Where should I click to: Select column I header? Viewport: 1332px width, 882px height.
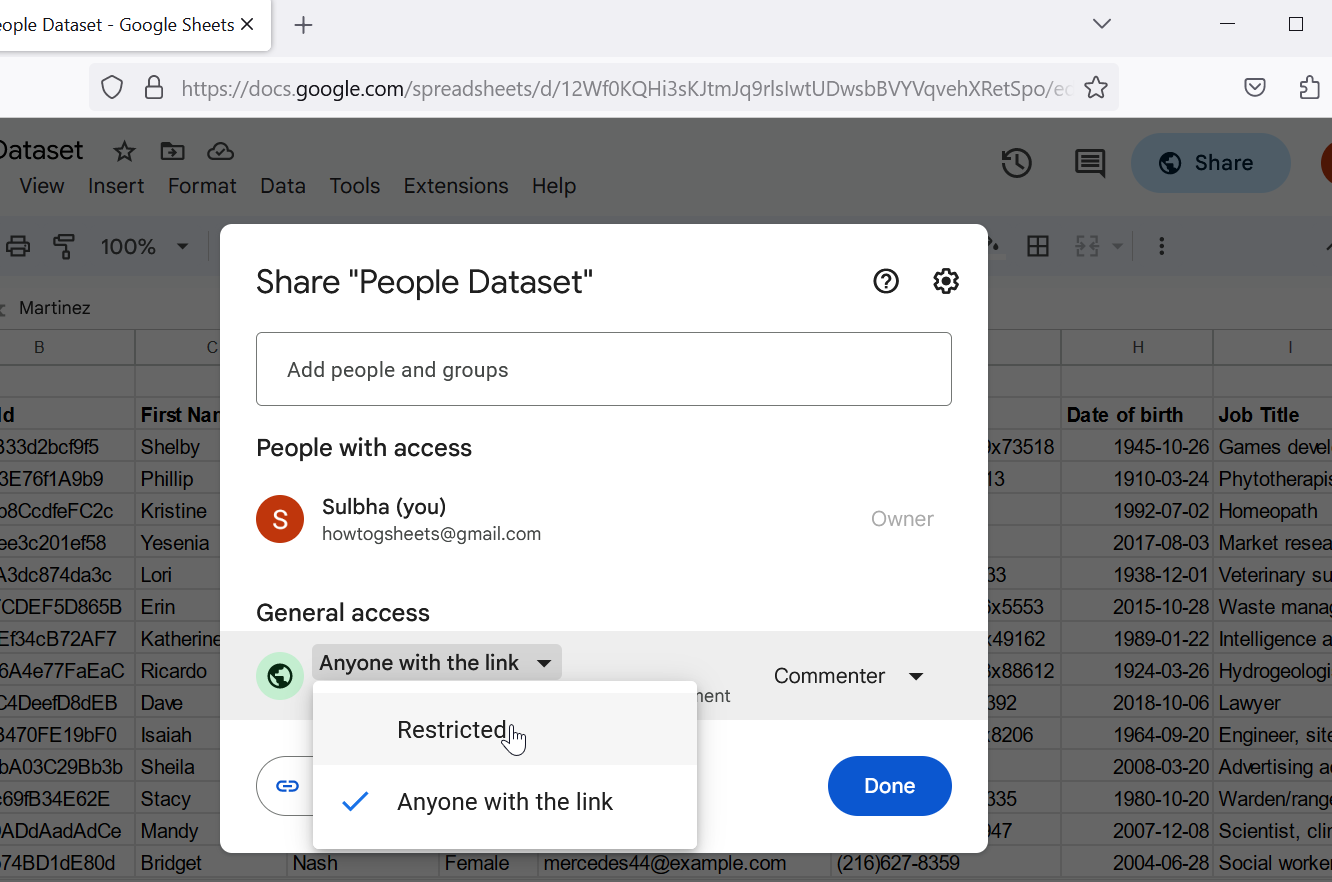[1290, 347]
